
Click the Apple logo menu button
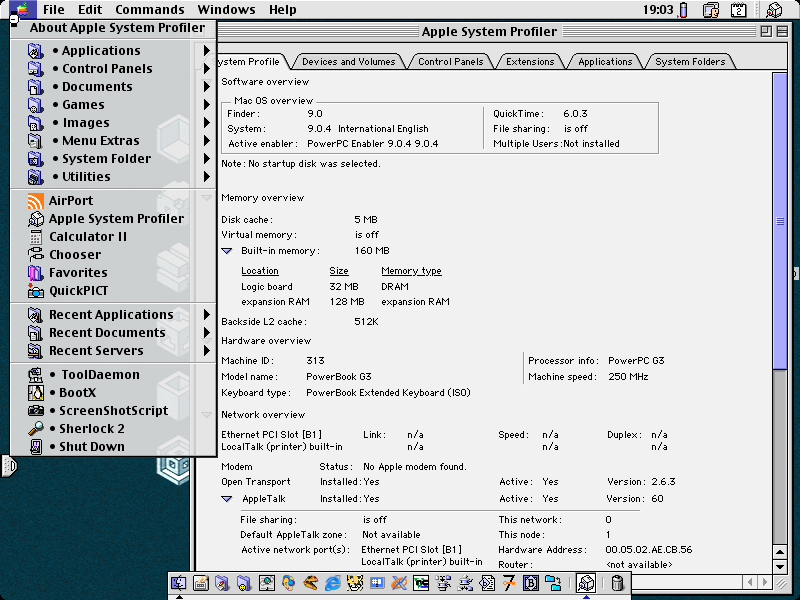pyautogui.click(x=22, y=10)
